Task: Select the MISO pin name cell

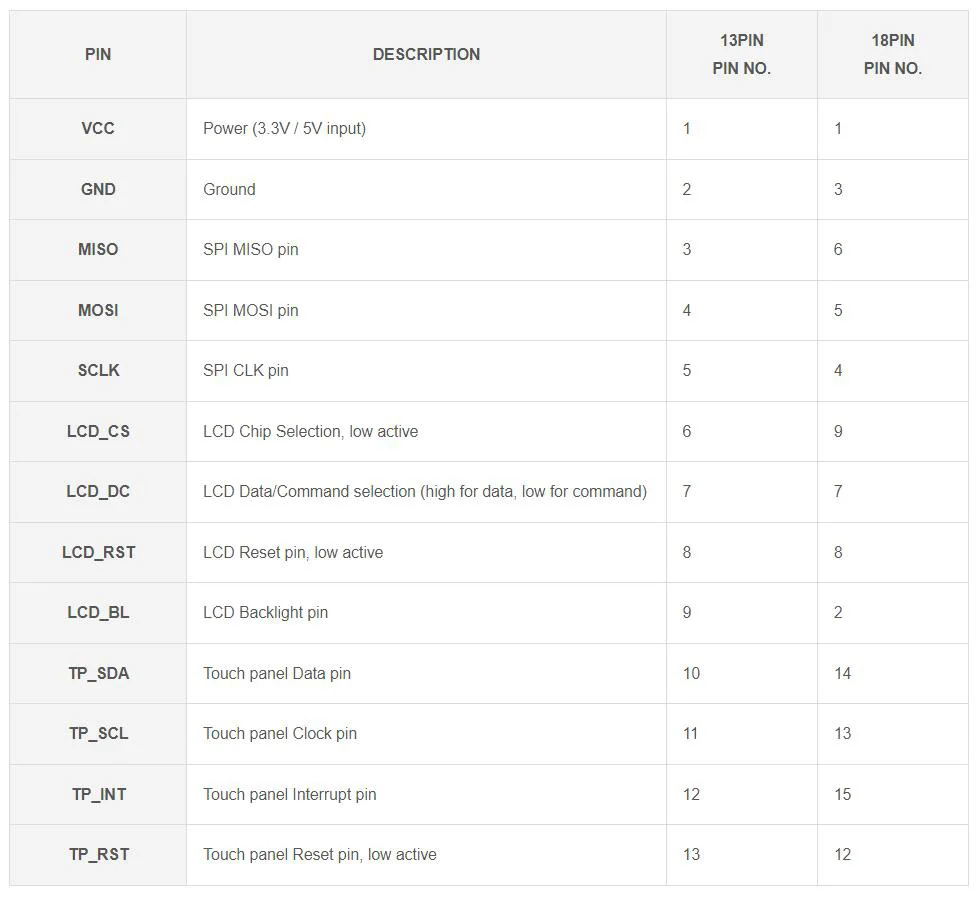Action: pos(98,249)
